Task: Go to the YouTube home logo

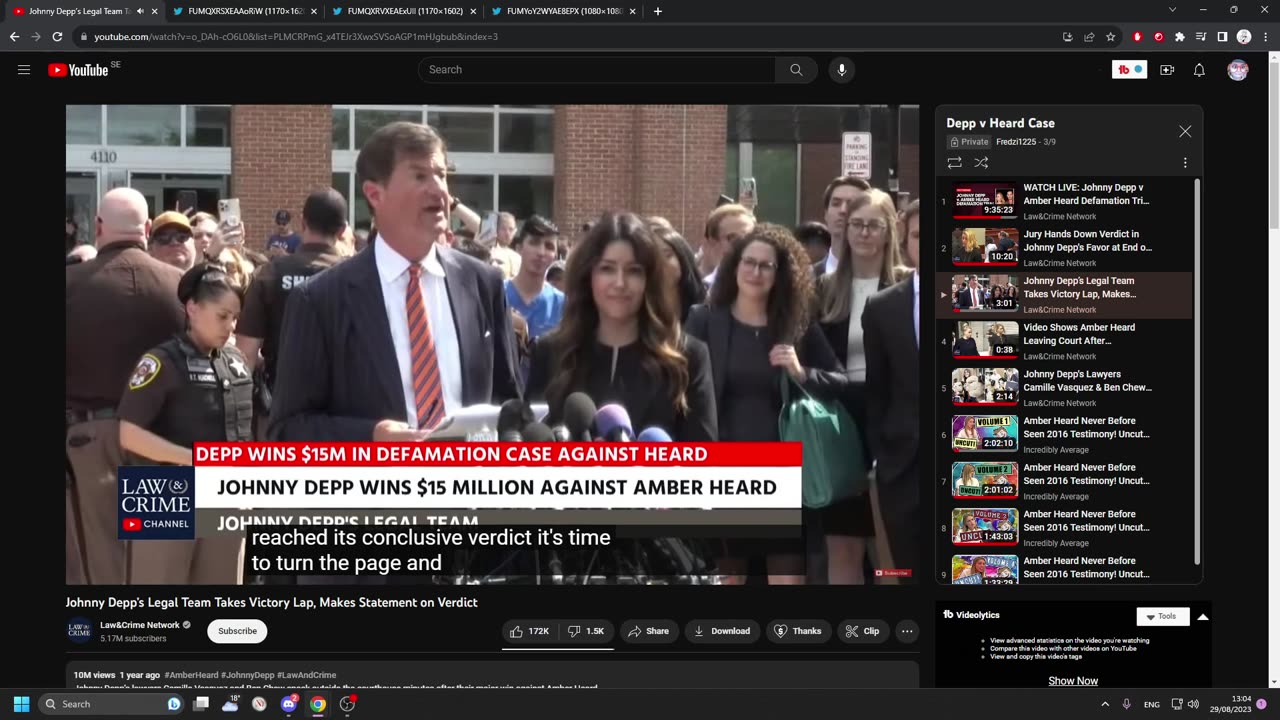Action: point(78,70)
